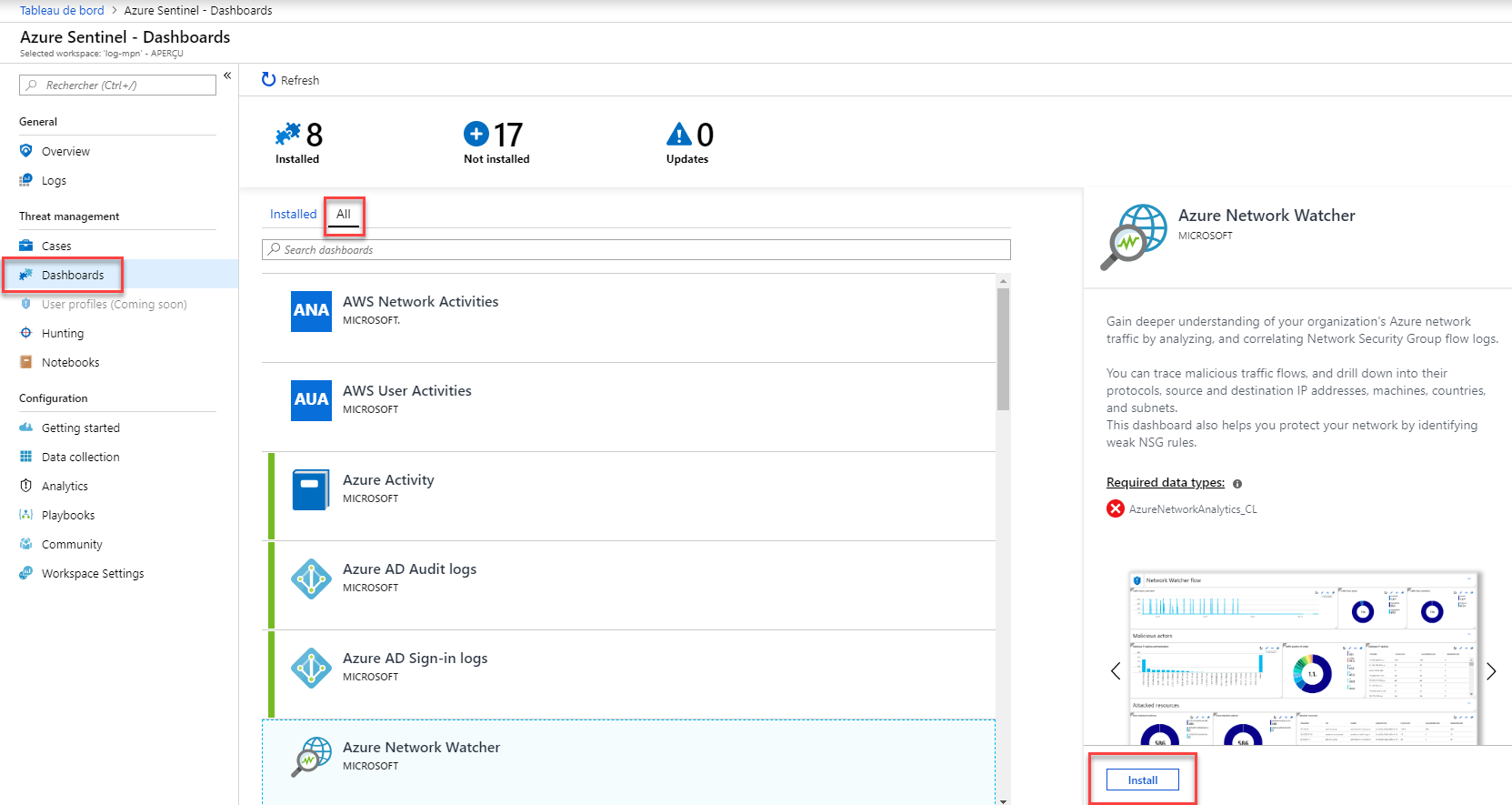1512x805 pixels.
Task: Click the Updates warning triangle icon
Action: pyautogui.click(x=679, y=135)
